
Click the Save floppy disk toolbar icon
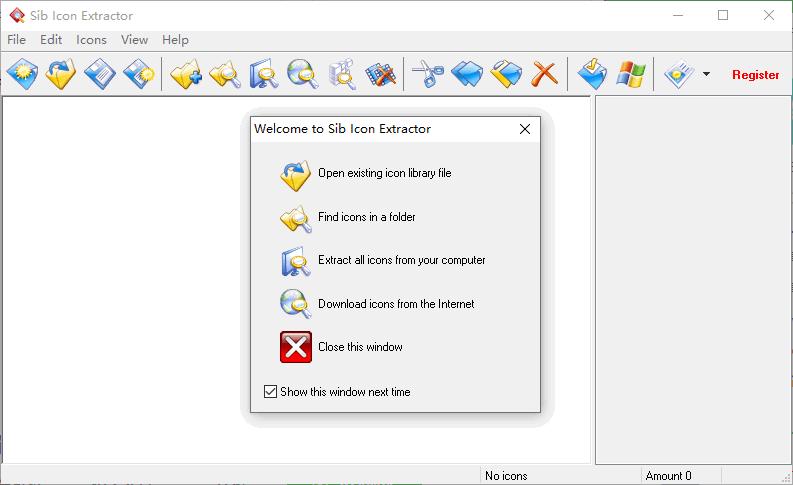click(x=100, y=74)
